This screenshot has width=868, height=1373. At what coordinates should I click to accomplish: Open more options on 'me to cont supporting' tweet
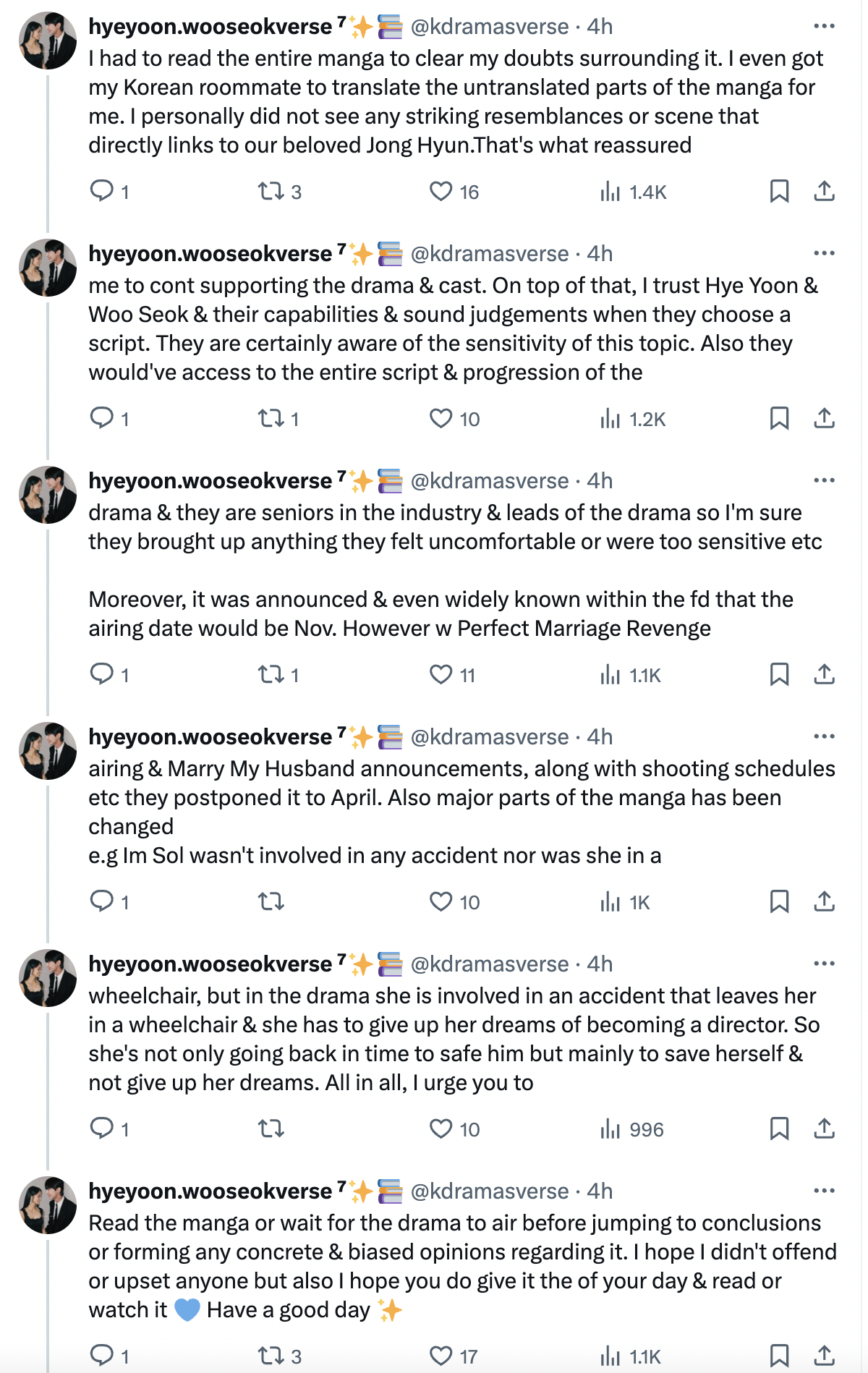click(824, 253)
